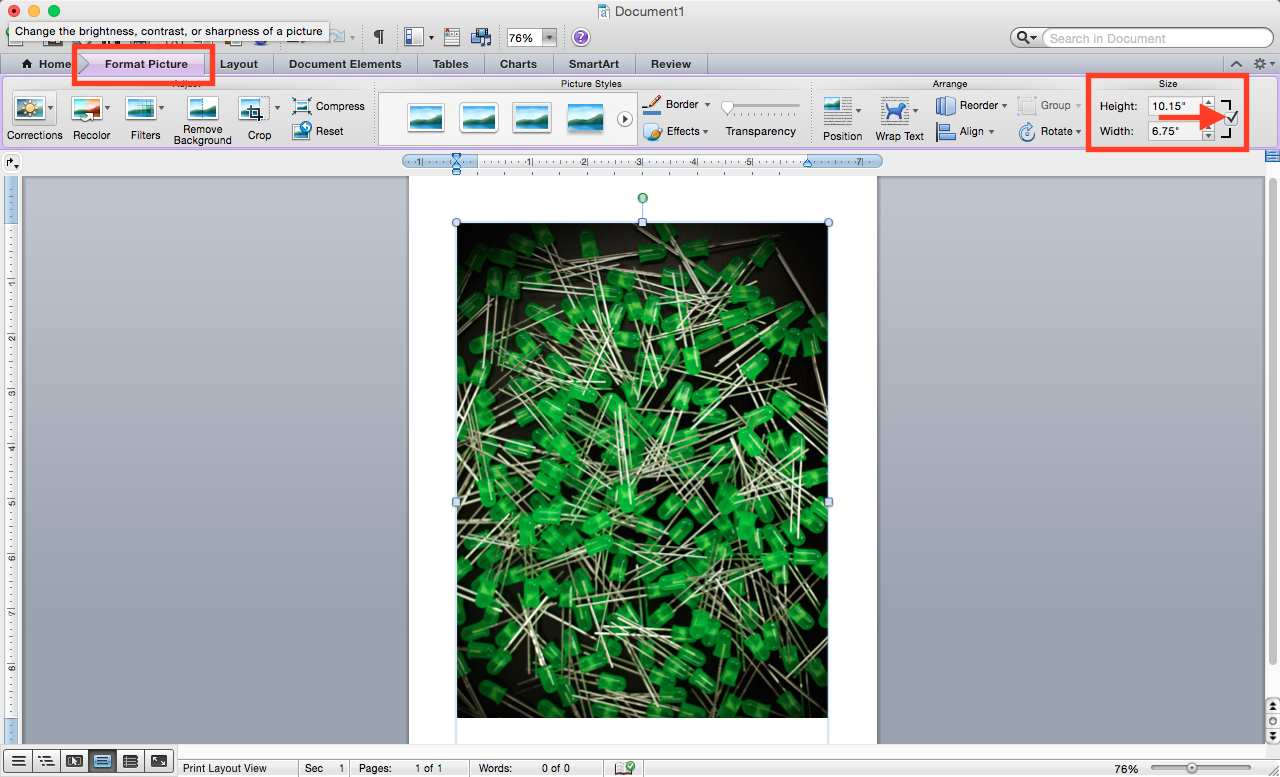Viewport: 1280px width, 777px height.
Task: Open the Home tab
Action: pos(46,64)
